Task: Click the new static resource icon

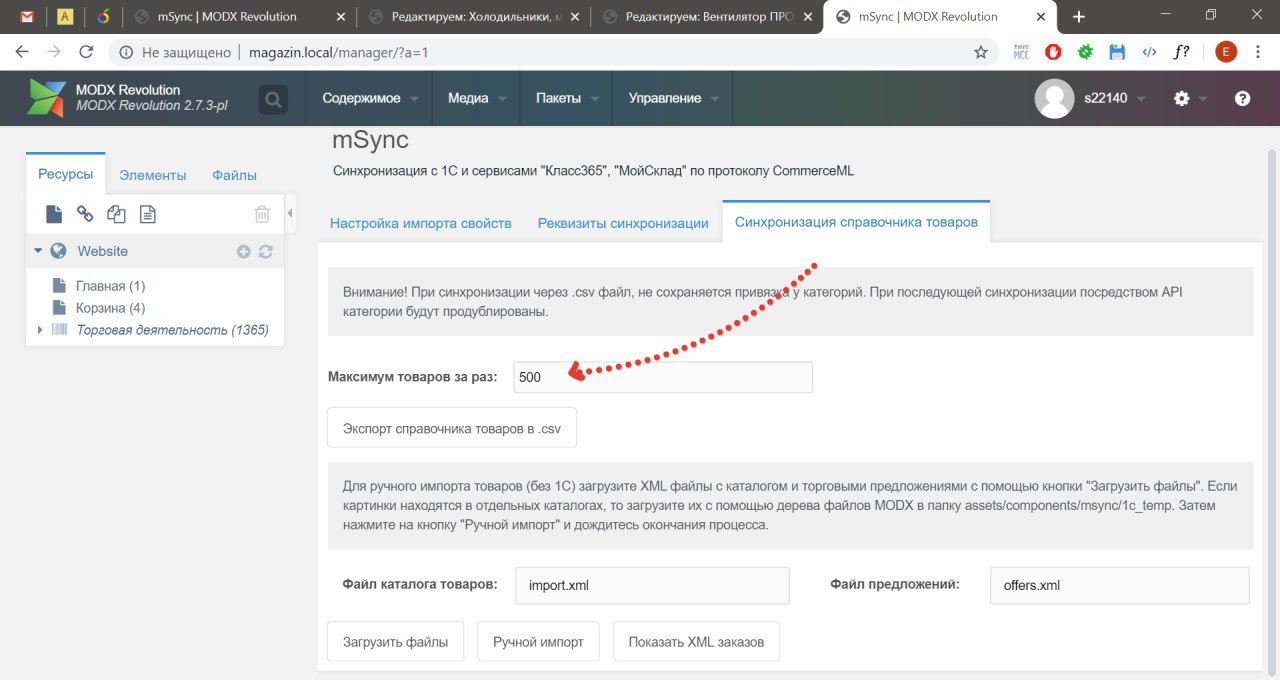Action: 147,213
